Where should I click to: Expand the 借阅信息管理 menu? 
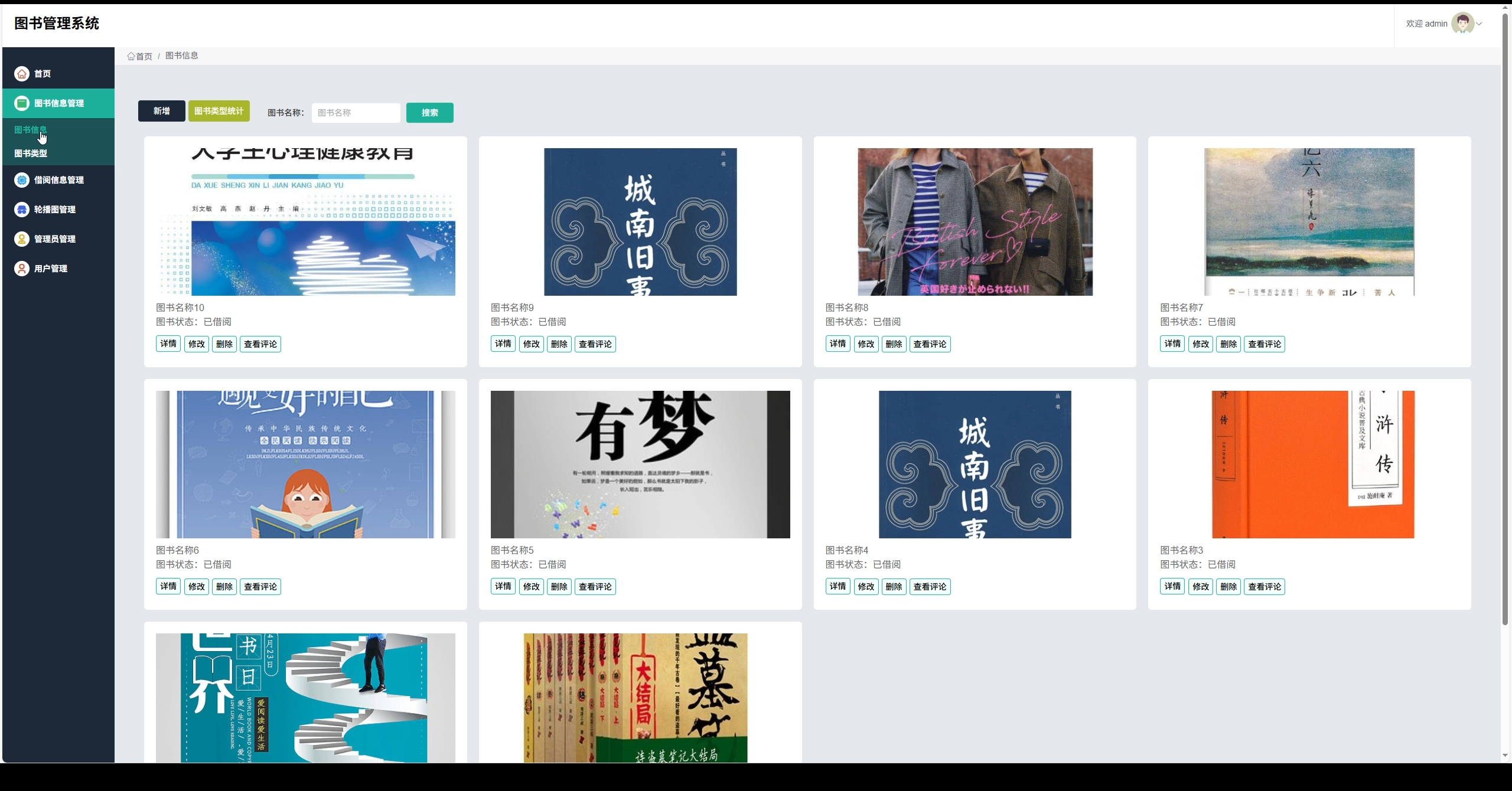[x=58, y=180]
